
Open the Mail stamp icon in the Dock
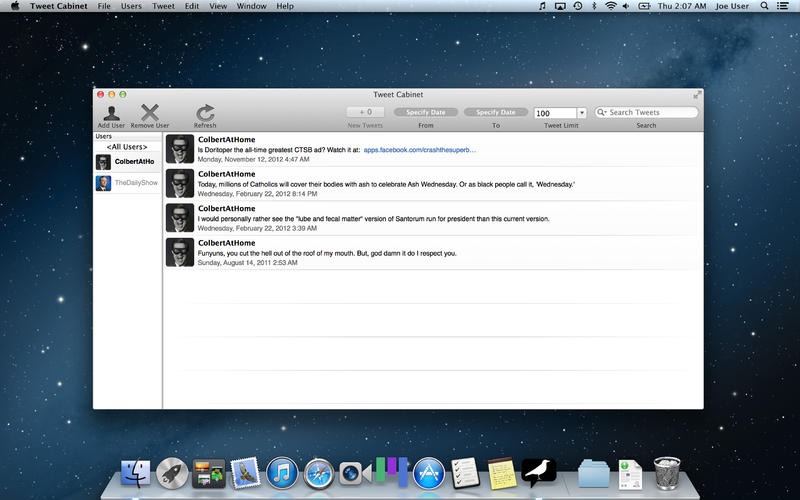(x=245, y=473)
